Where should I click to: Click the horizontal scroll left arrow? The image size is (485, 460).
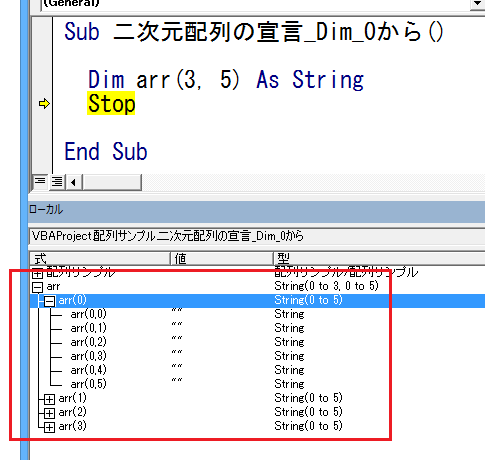[x=74, y=182]
